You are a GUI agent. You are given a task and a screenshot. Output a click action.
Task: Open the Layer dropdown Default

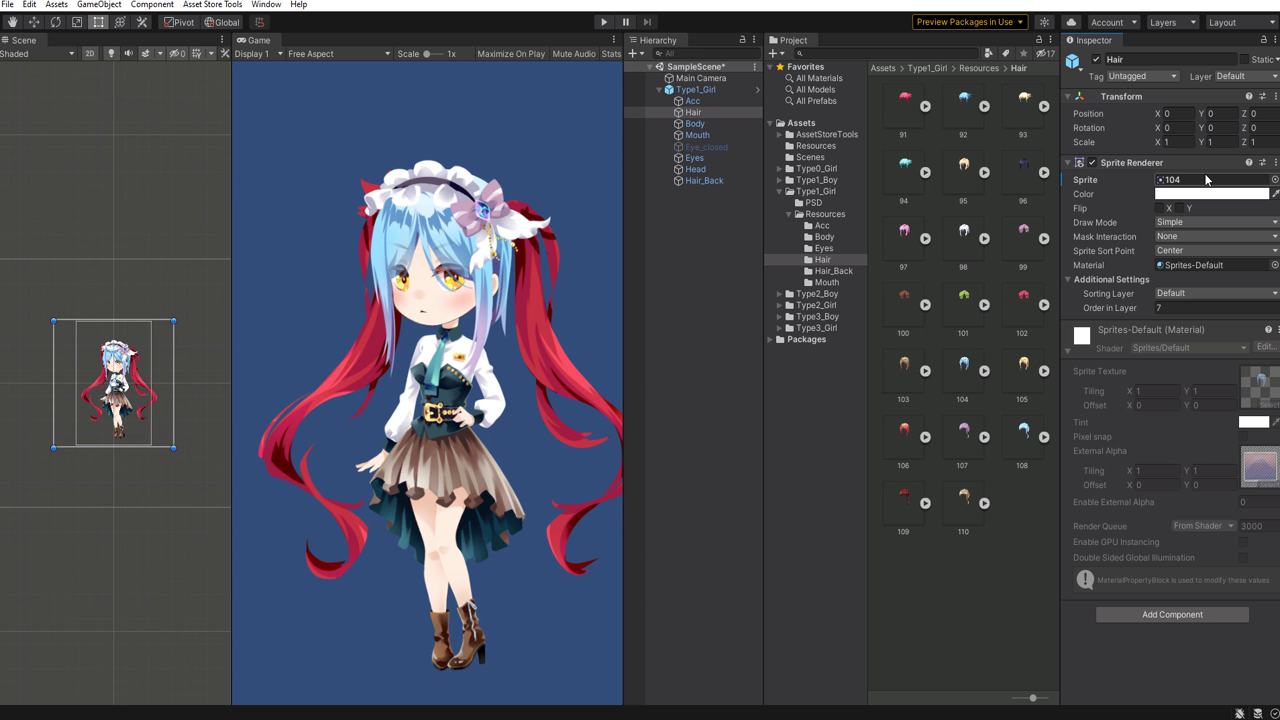click(1247, 76)
